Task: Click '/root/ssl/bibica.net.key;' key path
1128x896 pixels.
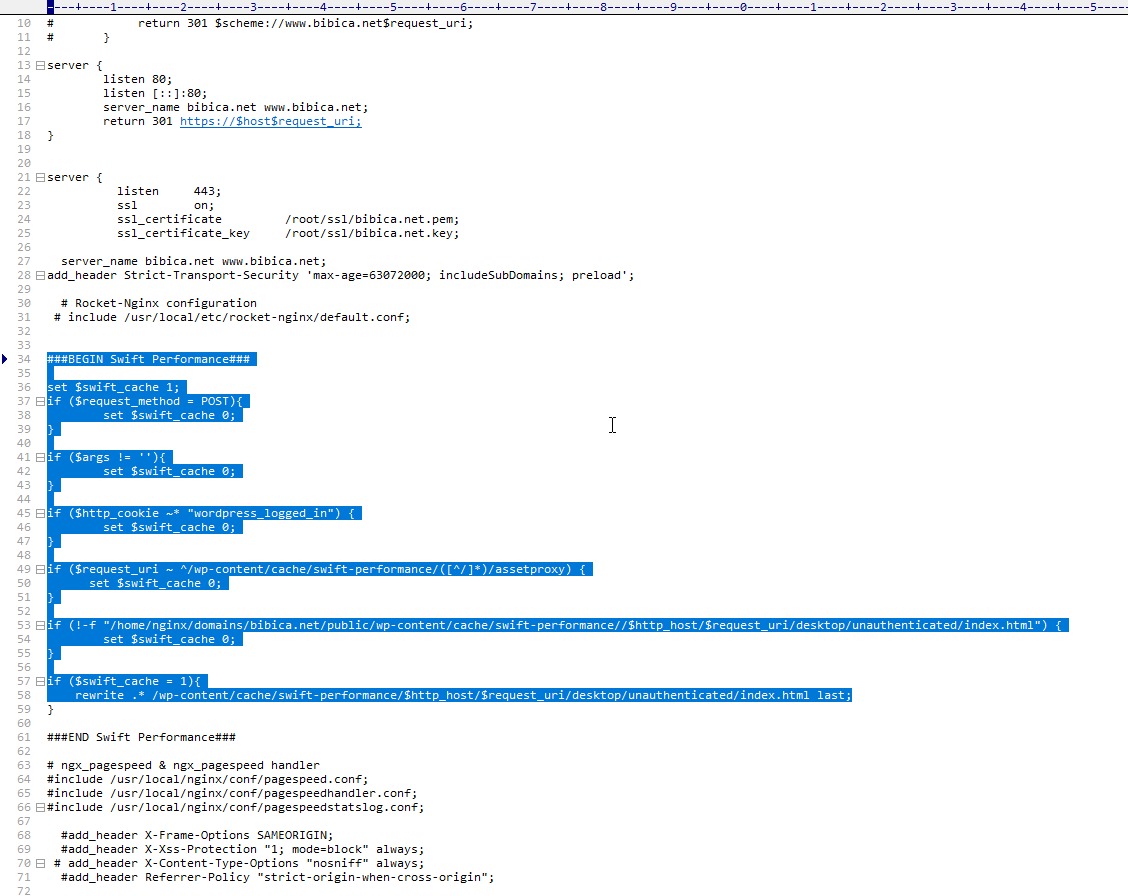Action: (372, 234)
